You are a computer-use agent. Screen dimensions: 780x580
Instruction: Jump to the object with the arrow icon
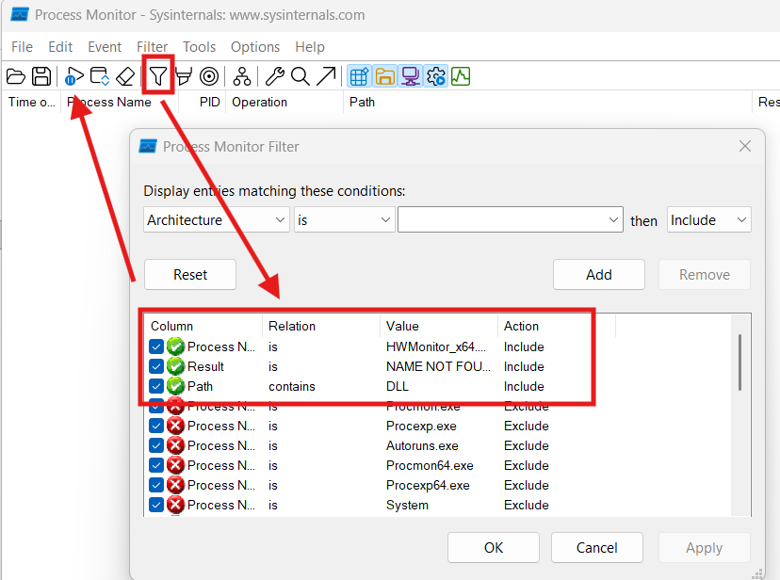(x=326, y=77)
